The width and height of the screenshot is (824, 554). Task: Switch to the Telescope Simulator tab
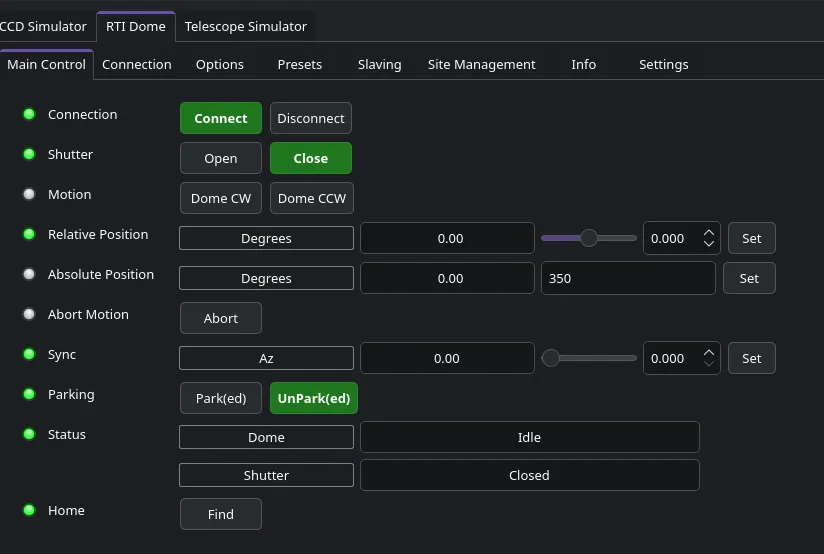tap(245, 26)
